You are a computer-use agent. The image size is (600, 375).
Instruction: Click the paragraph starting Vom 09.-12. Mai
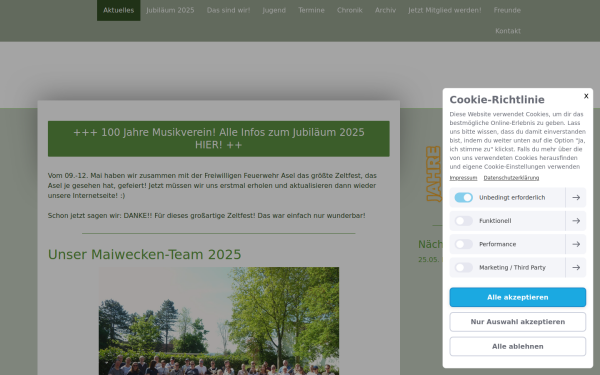(x=212, y=186)
